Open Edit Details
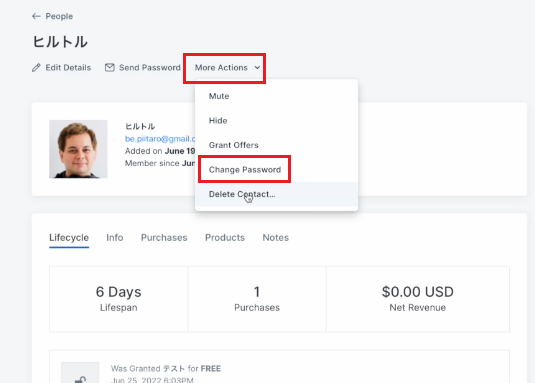Viewport: 535px width, 383px height. pos(61,68)
